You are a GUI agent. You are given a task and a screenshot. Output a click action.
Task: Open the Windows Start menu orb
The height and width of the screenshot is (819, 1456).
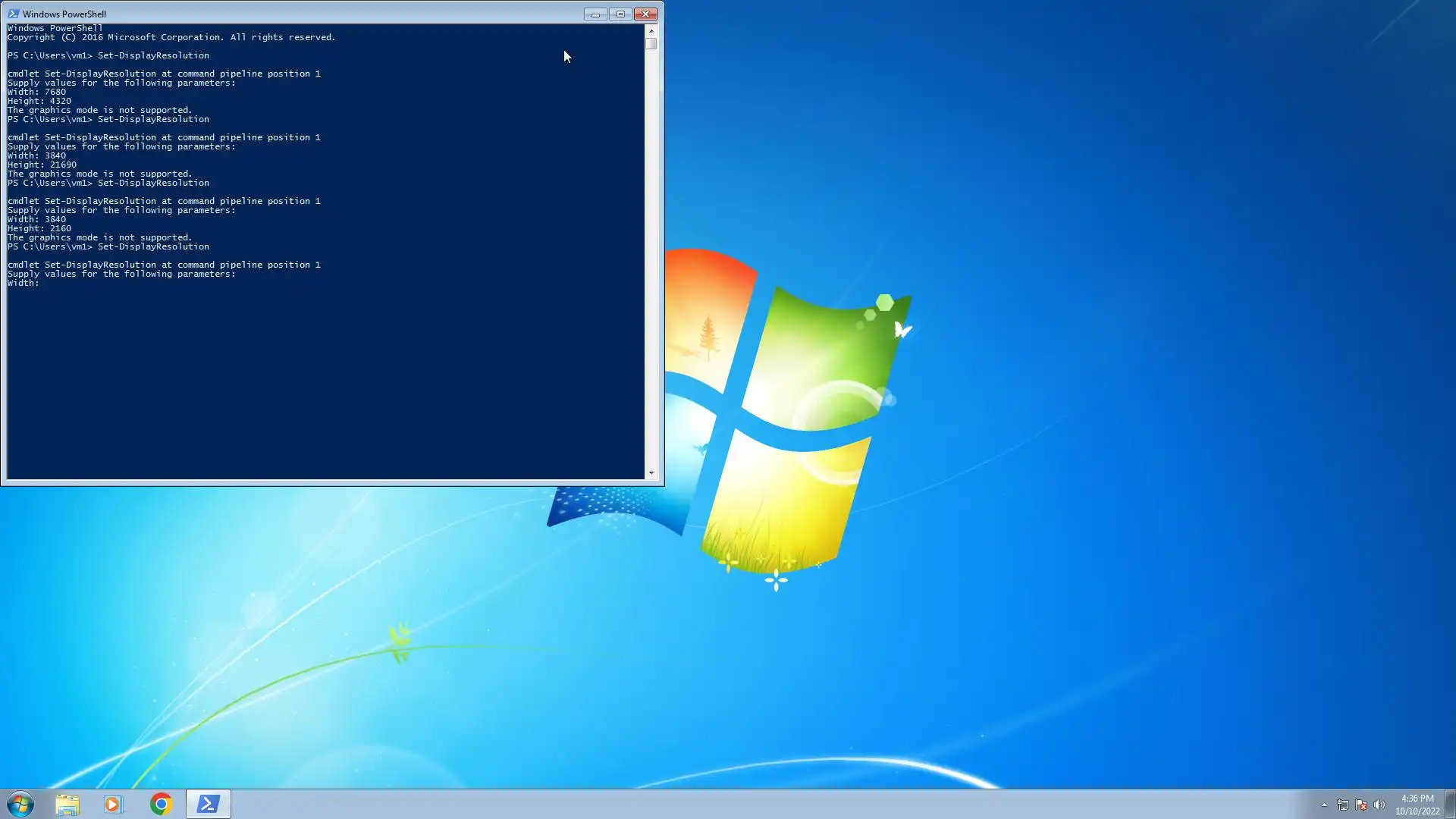click(x=20, y=804)
